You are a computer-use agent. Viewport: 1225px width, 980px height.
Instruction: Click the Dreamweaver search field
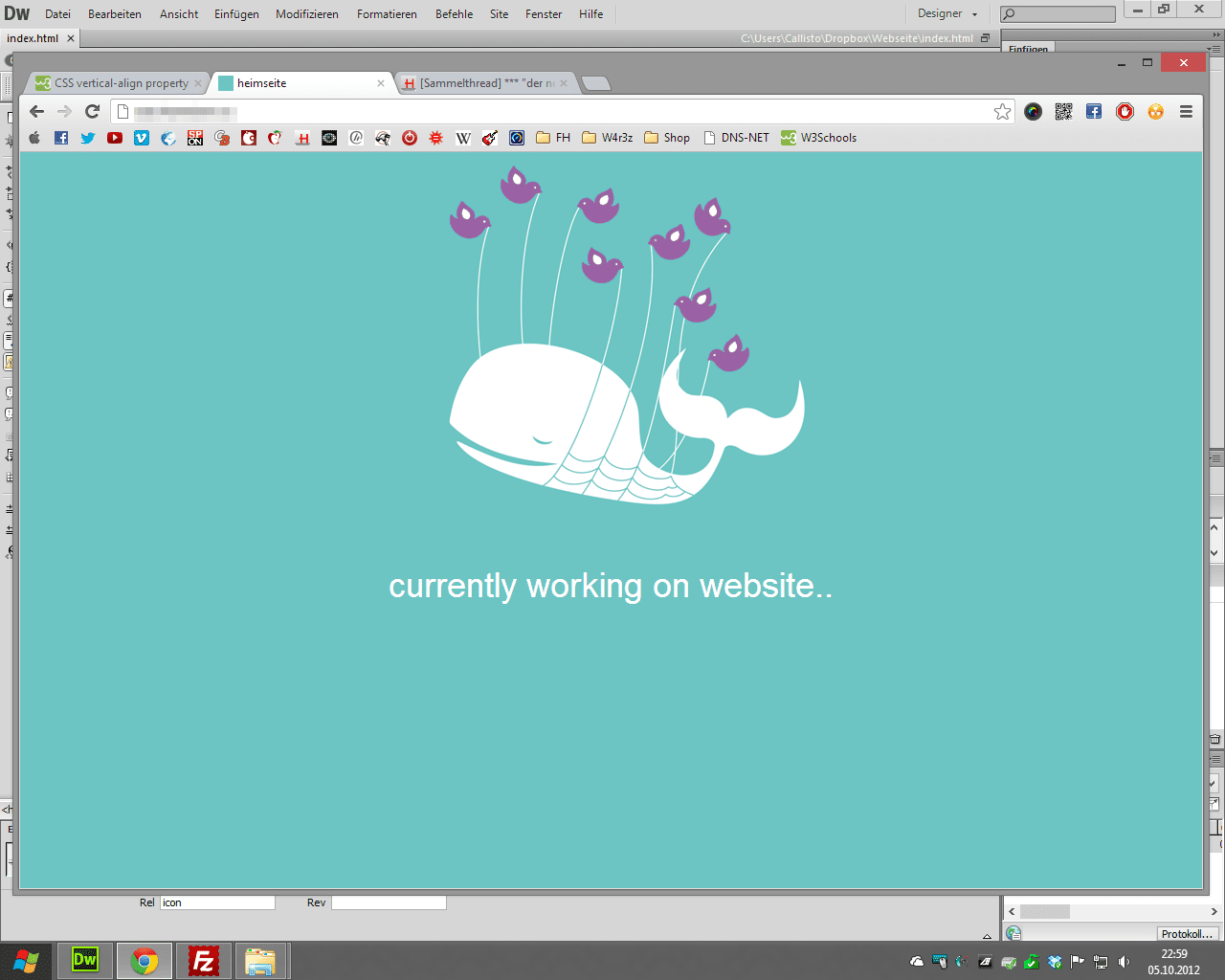(x=1058, y=14)
